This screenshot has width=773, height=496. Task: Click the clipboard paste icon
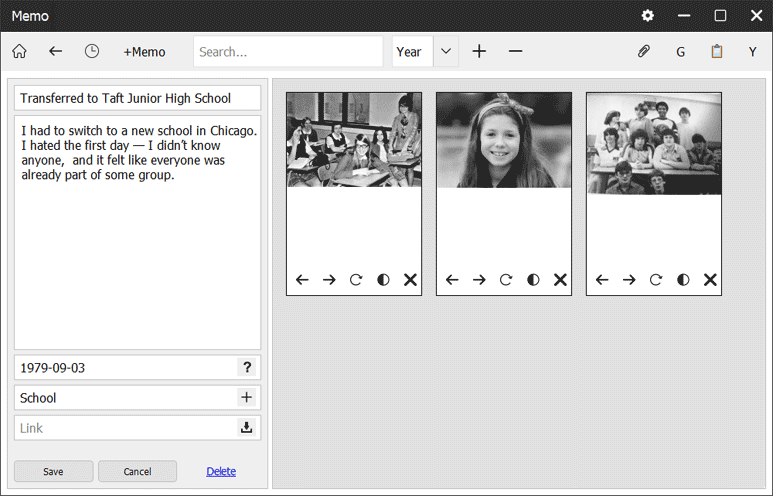717,51
